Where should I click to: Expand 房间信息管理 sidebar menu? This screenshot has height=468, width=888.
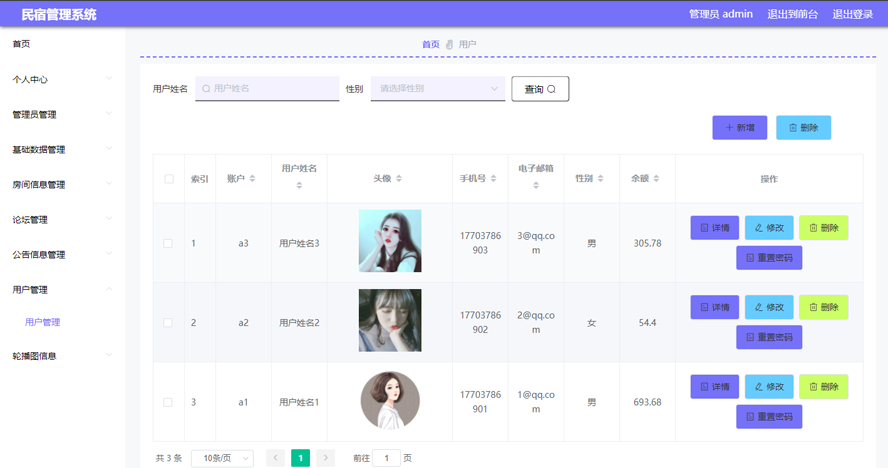click(62, 185)
